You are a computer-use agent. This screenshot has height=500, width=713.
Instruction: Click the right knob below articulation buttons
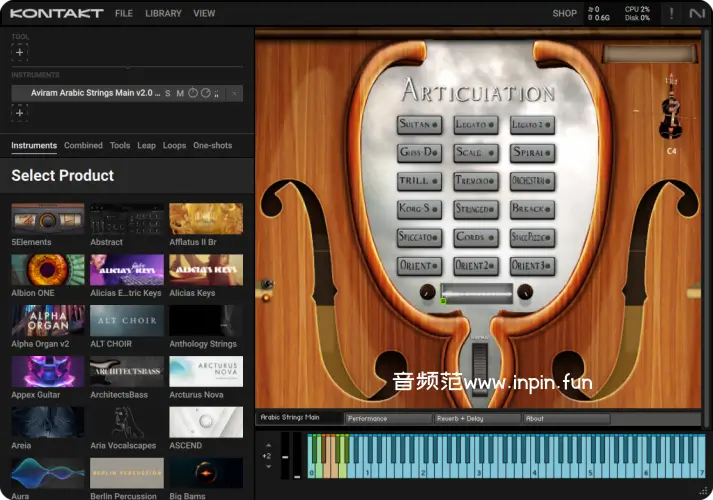525,293
